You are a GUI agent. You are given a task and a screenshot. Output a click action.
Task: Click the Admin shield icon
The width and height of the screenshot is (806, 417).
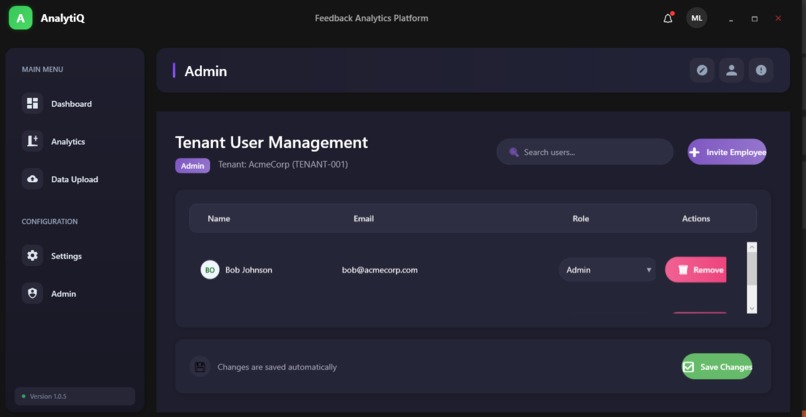[32, 293]
